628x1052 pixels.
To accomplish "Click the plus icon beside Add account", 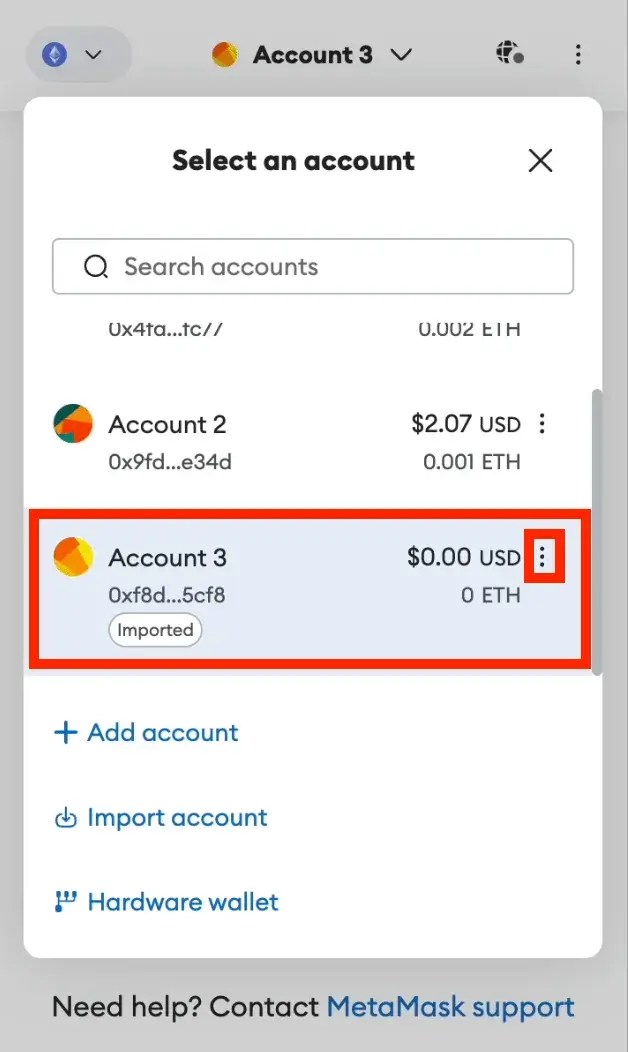I will coord(65,732).
